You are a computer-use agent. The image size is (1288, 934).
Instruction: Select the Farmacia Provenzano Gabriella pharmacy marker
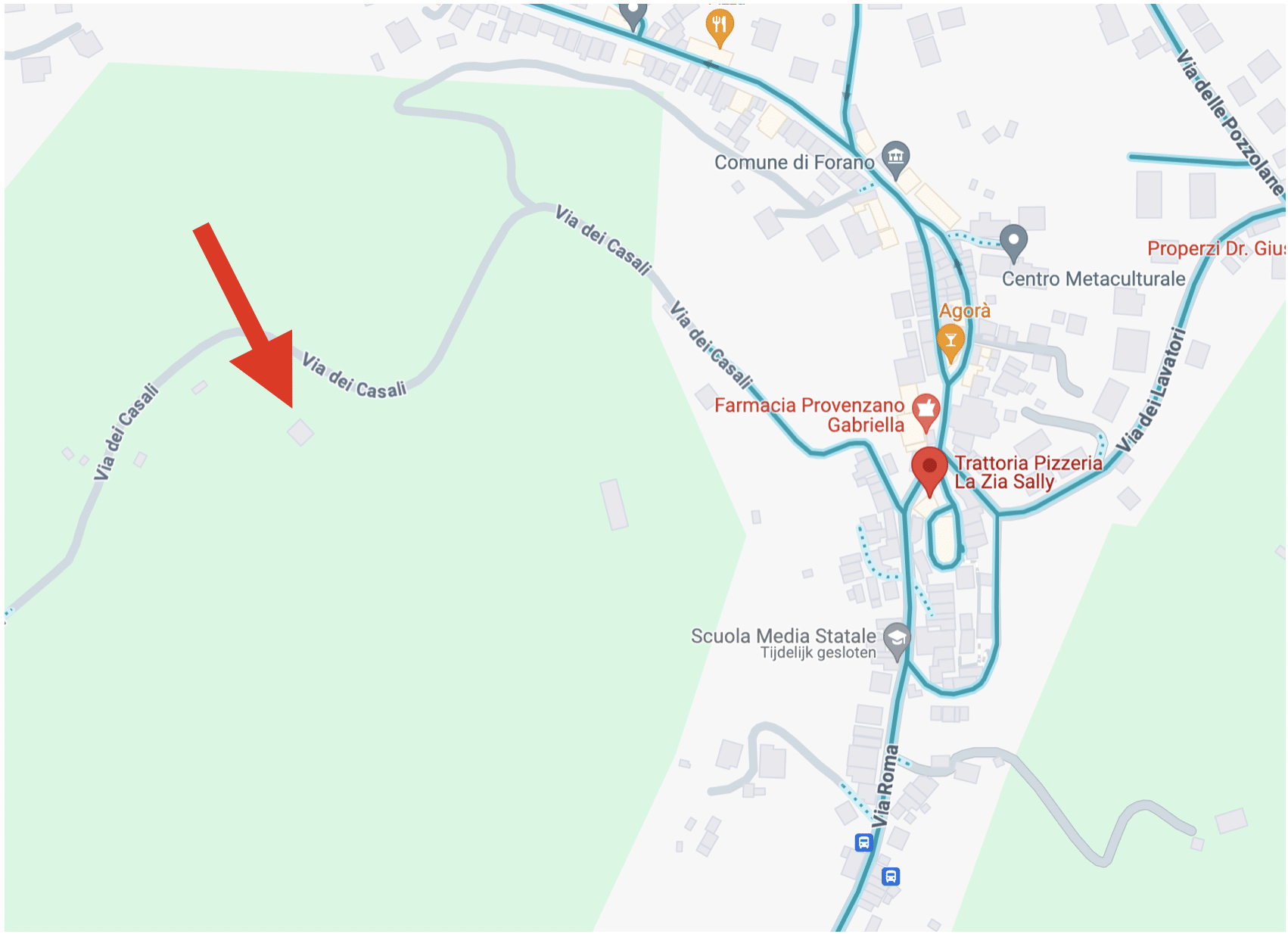point(926,412)
